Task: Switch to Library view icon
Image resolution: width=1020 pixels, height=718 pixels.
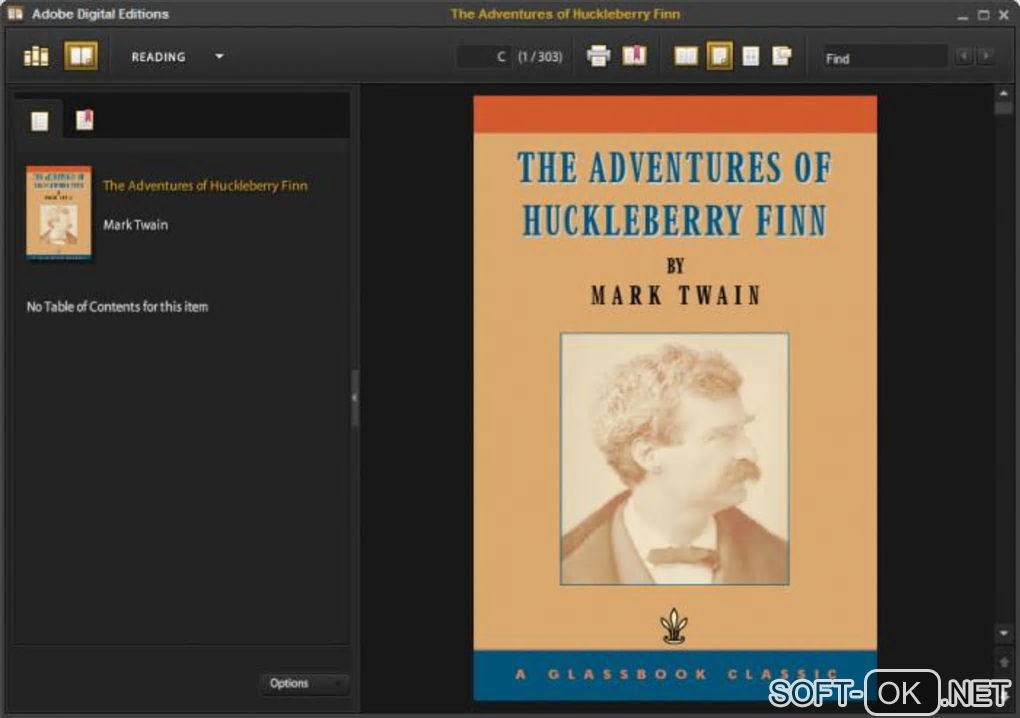Action: coord(36,57)
